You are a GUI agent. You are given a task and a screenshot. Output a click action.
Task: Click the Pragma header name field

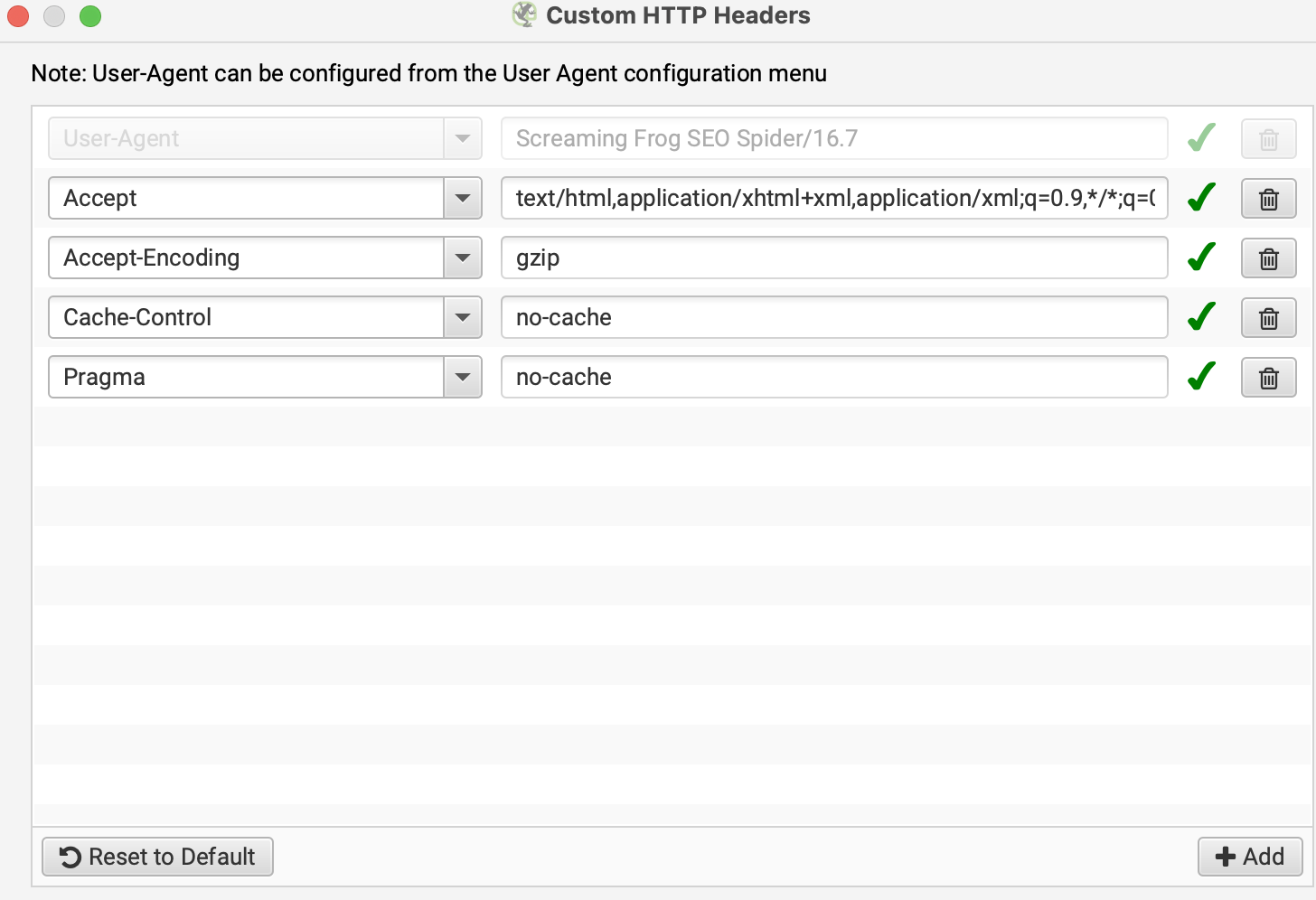click(246, 377)
